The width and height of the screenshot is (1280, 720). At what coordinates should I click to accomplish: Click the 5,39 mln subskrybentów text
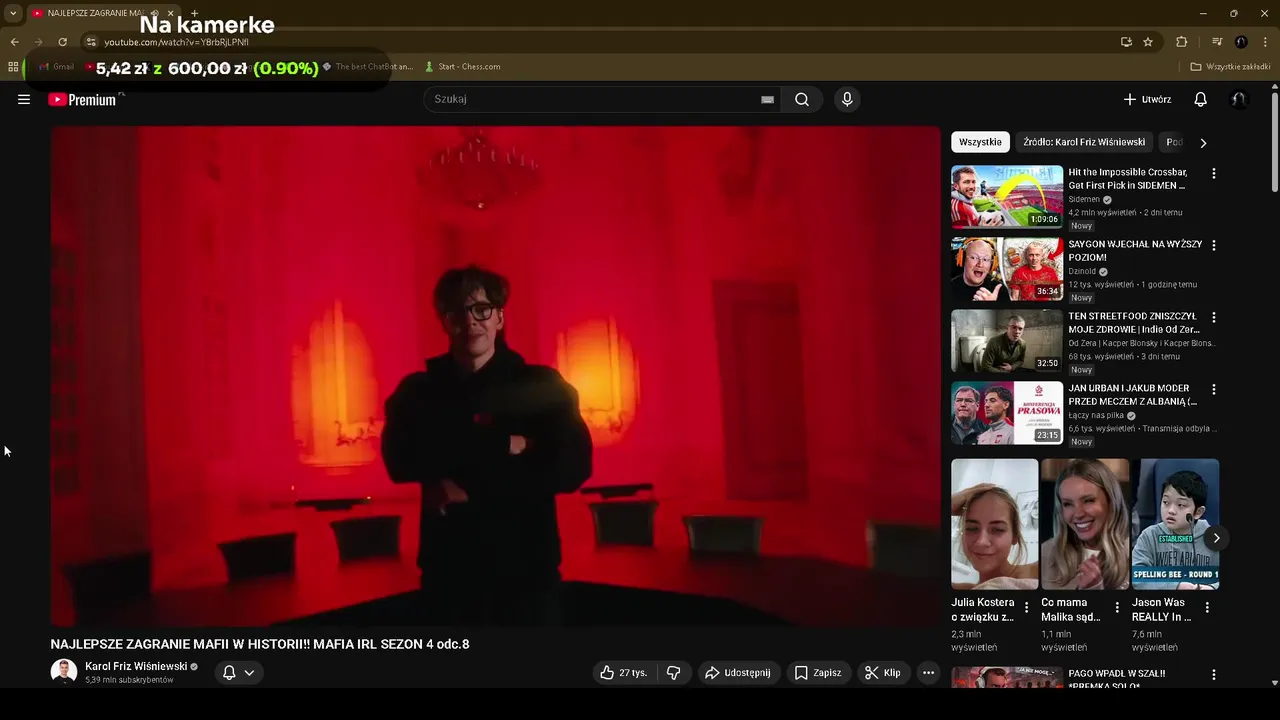point(129,680)
